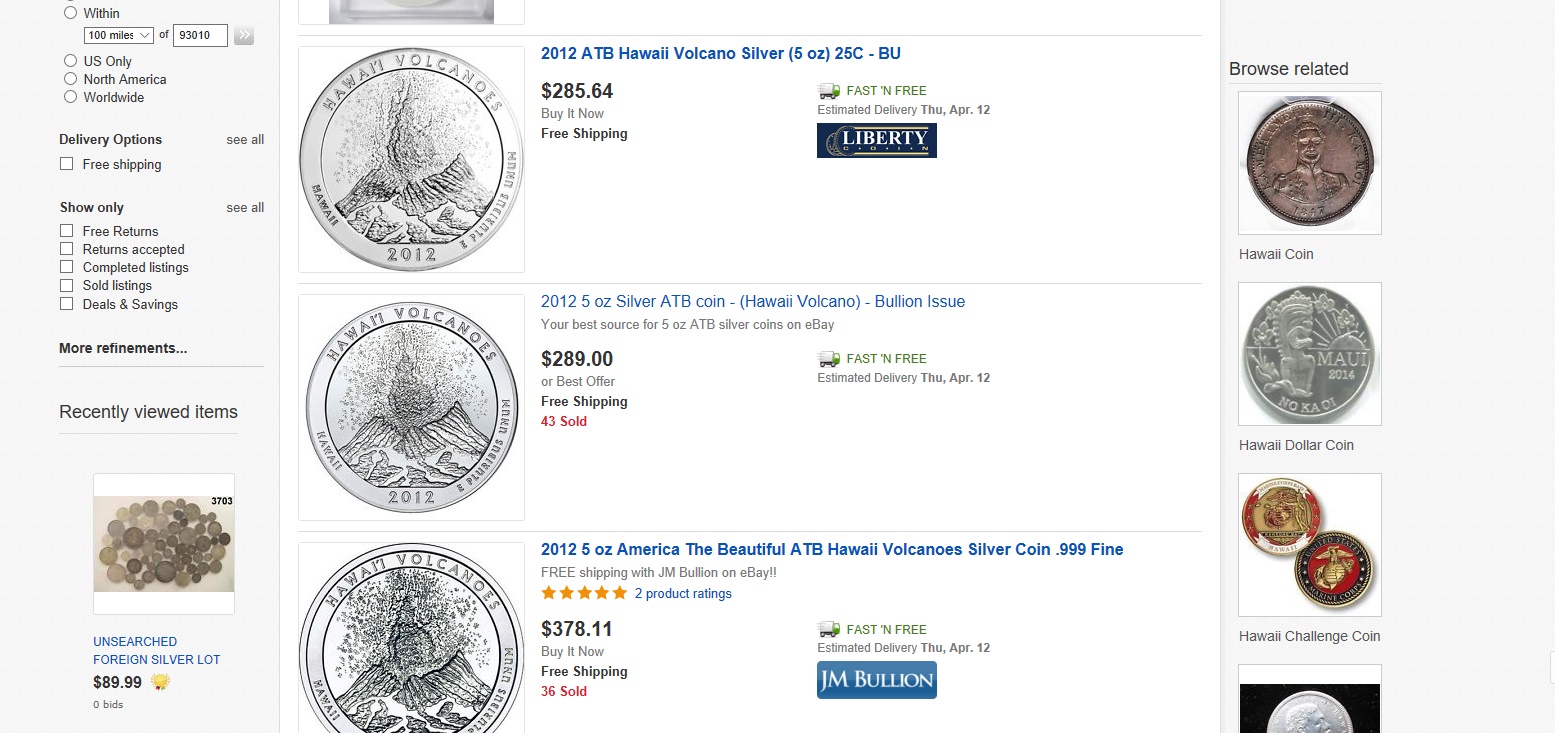
Task: Select the US Only radio option
Action: tap(70, 61)
